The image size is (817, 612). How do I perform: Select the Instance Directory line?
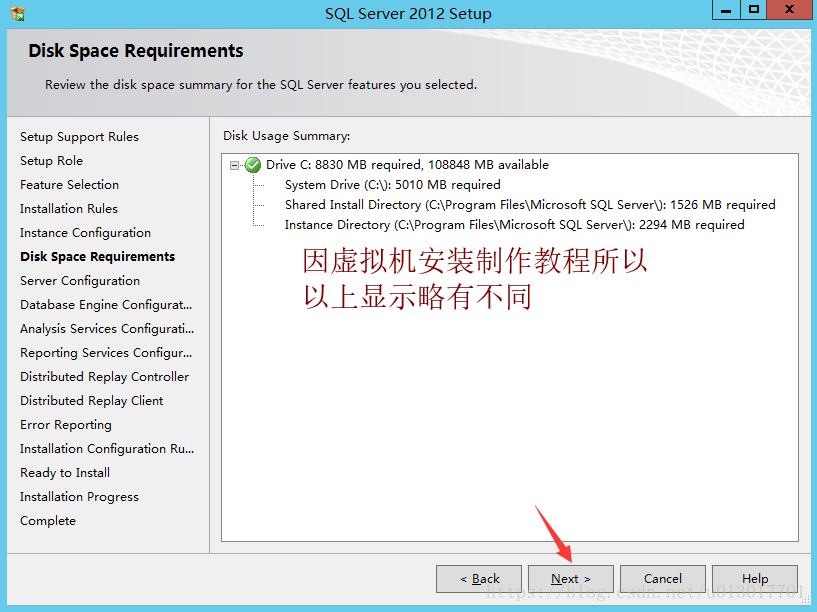pos(514,225)
